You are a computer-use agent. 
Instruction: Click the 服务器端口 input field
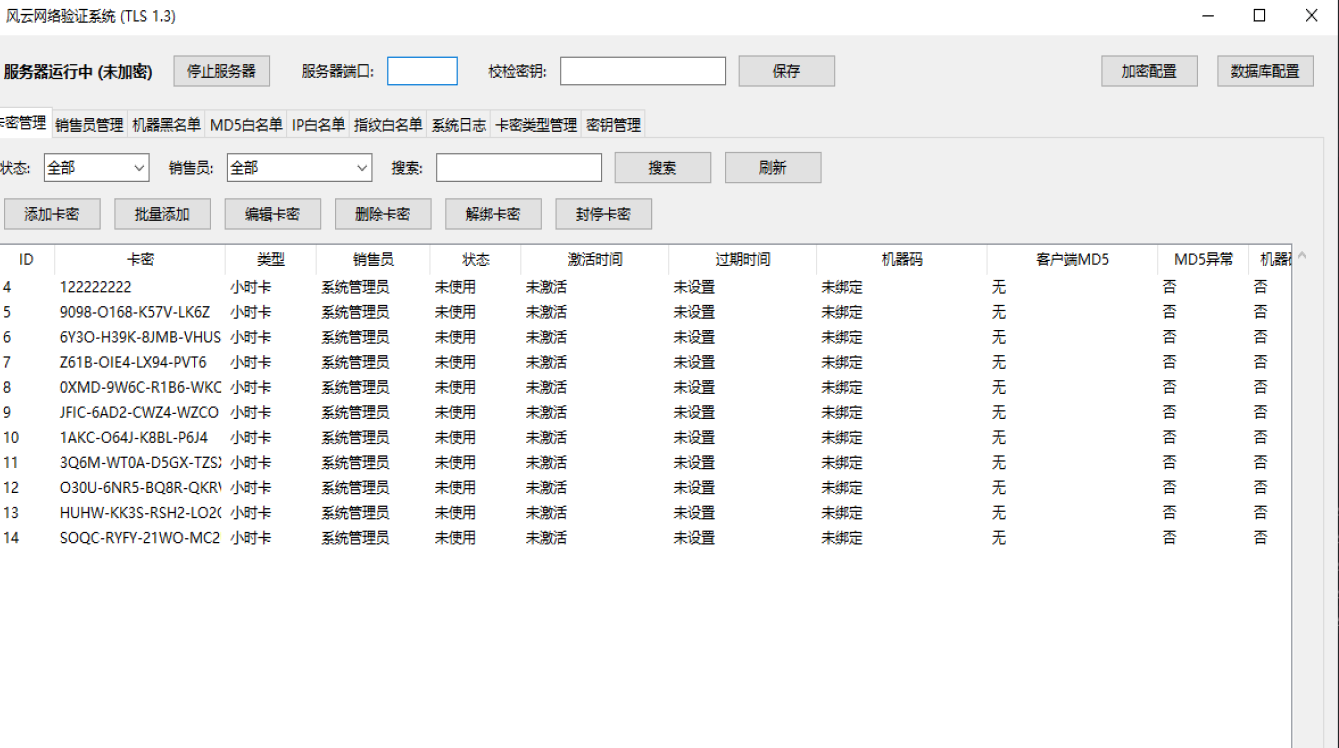pos(422,71)
